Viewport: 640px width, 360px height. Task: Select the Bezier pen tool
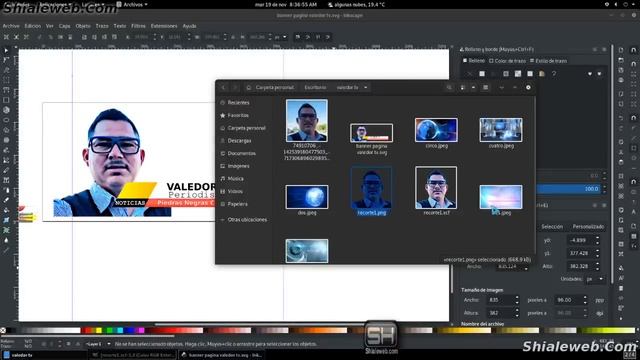pos(6,160)
